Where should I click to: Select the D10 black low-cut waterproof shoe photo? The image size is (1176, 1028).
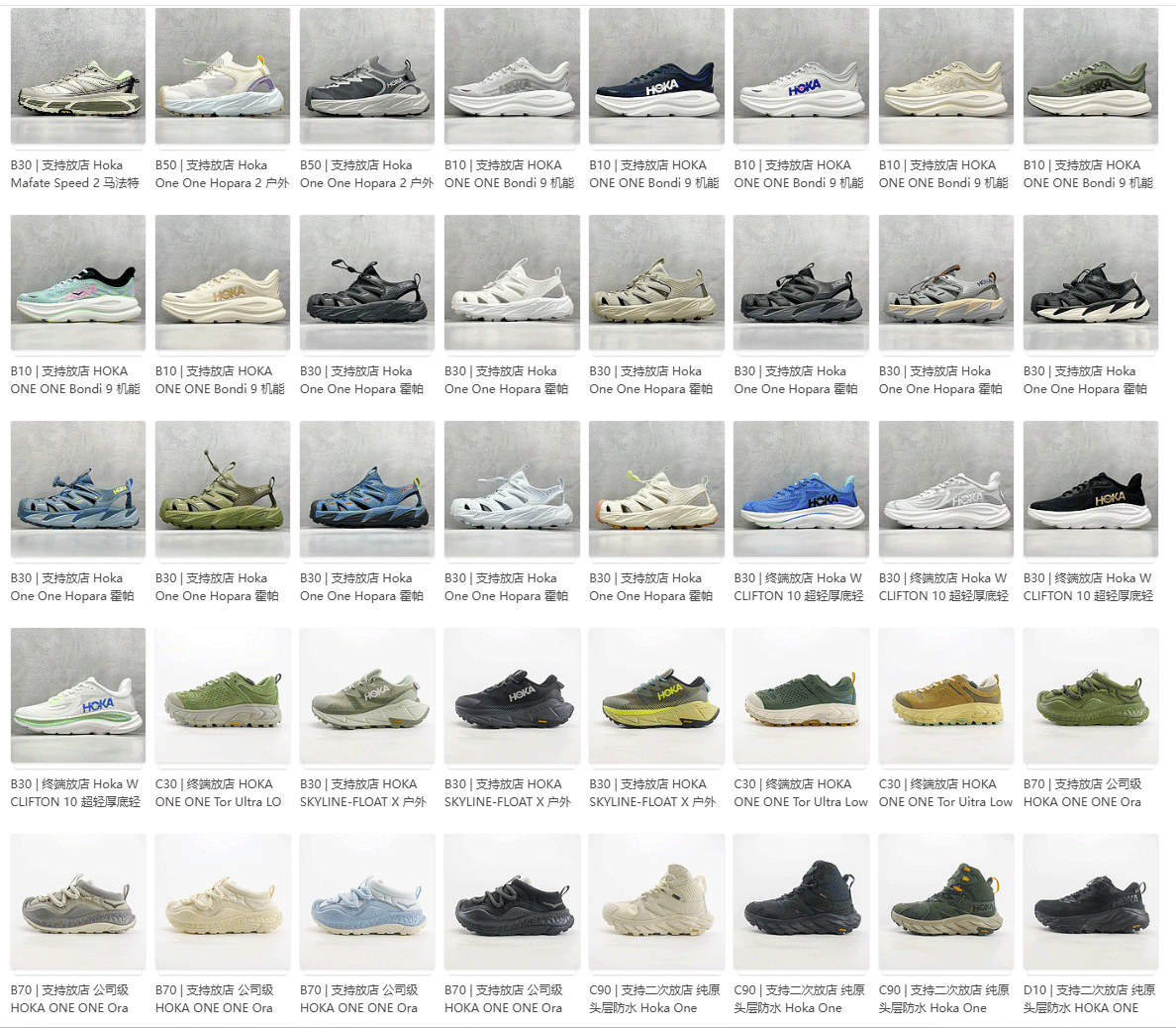(1091, 902)
